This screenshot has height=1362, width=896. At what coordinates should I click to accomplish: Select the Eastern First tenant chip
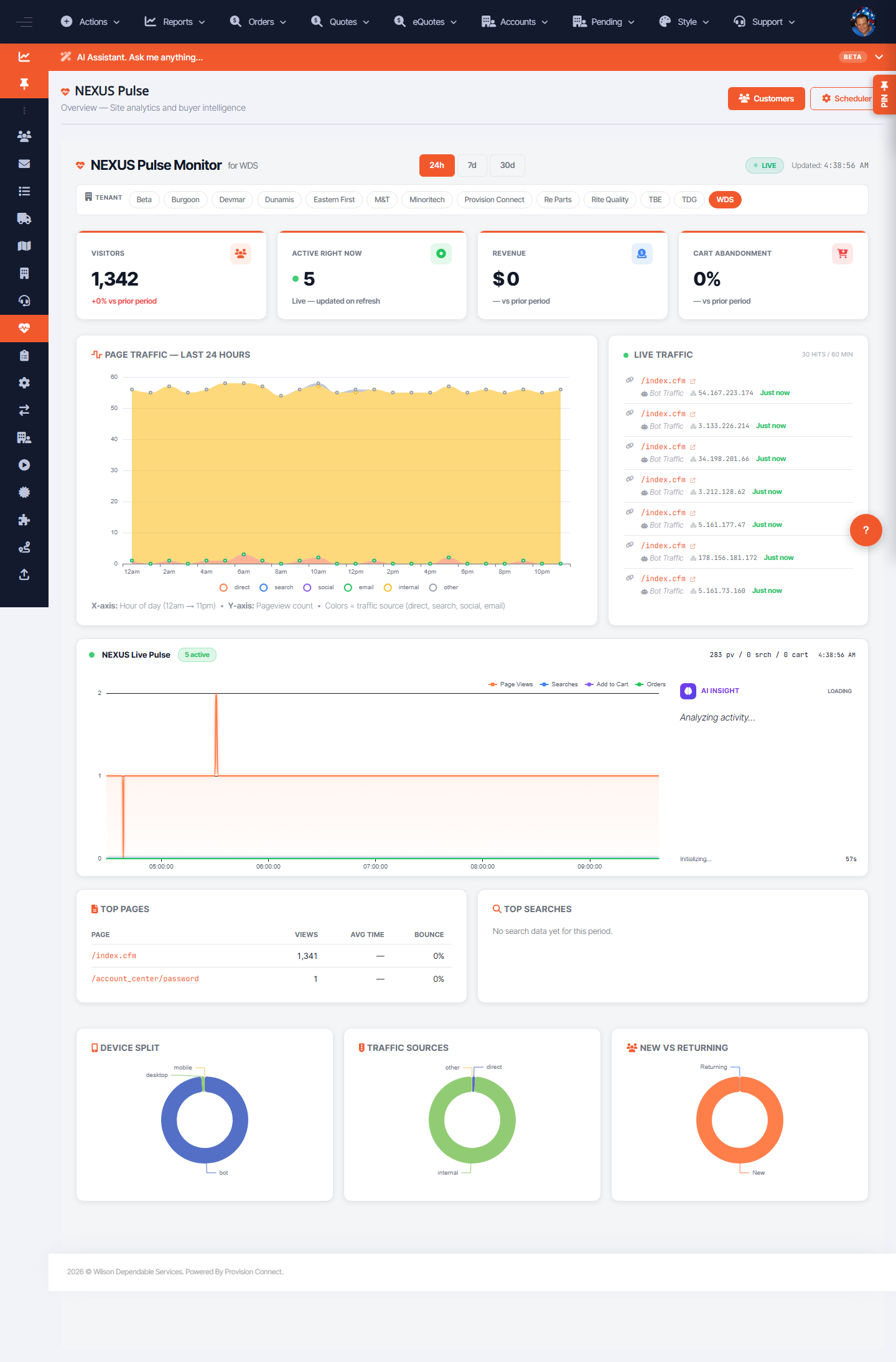click(334, 200)
